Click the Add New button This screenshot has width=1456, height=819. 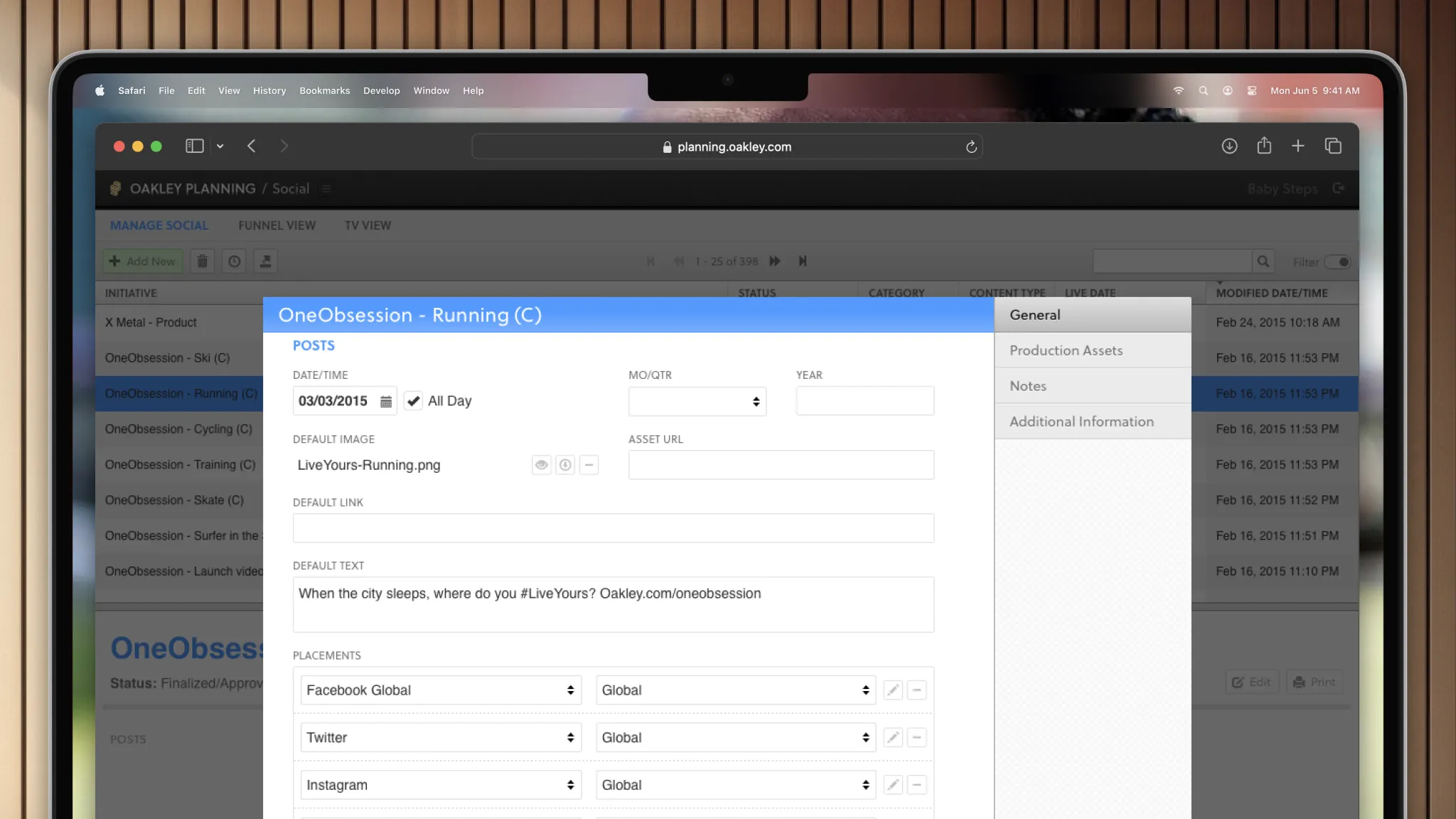(142, 262)
